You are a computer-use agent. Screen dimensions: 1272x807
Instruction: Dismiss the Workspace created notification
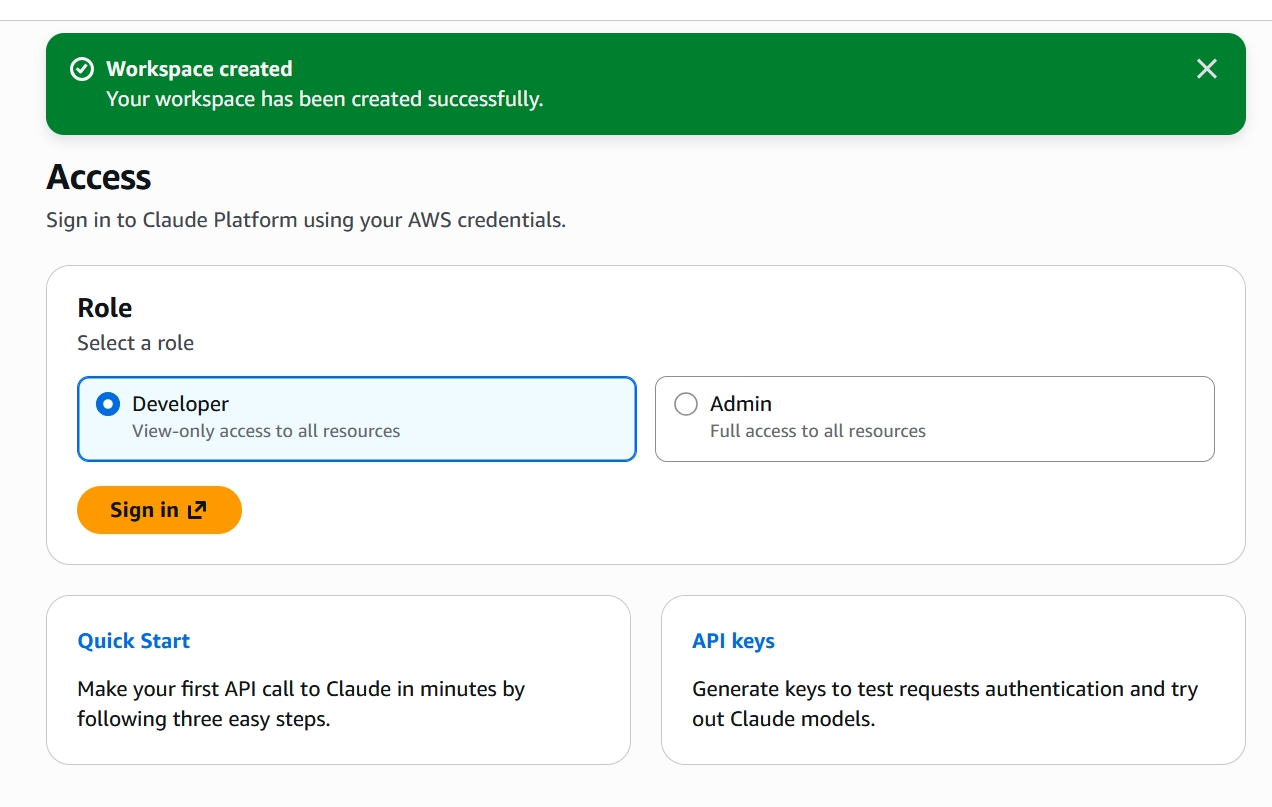coord(1207,69)
